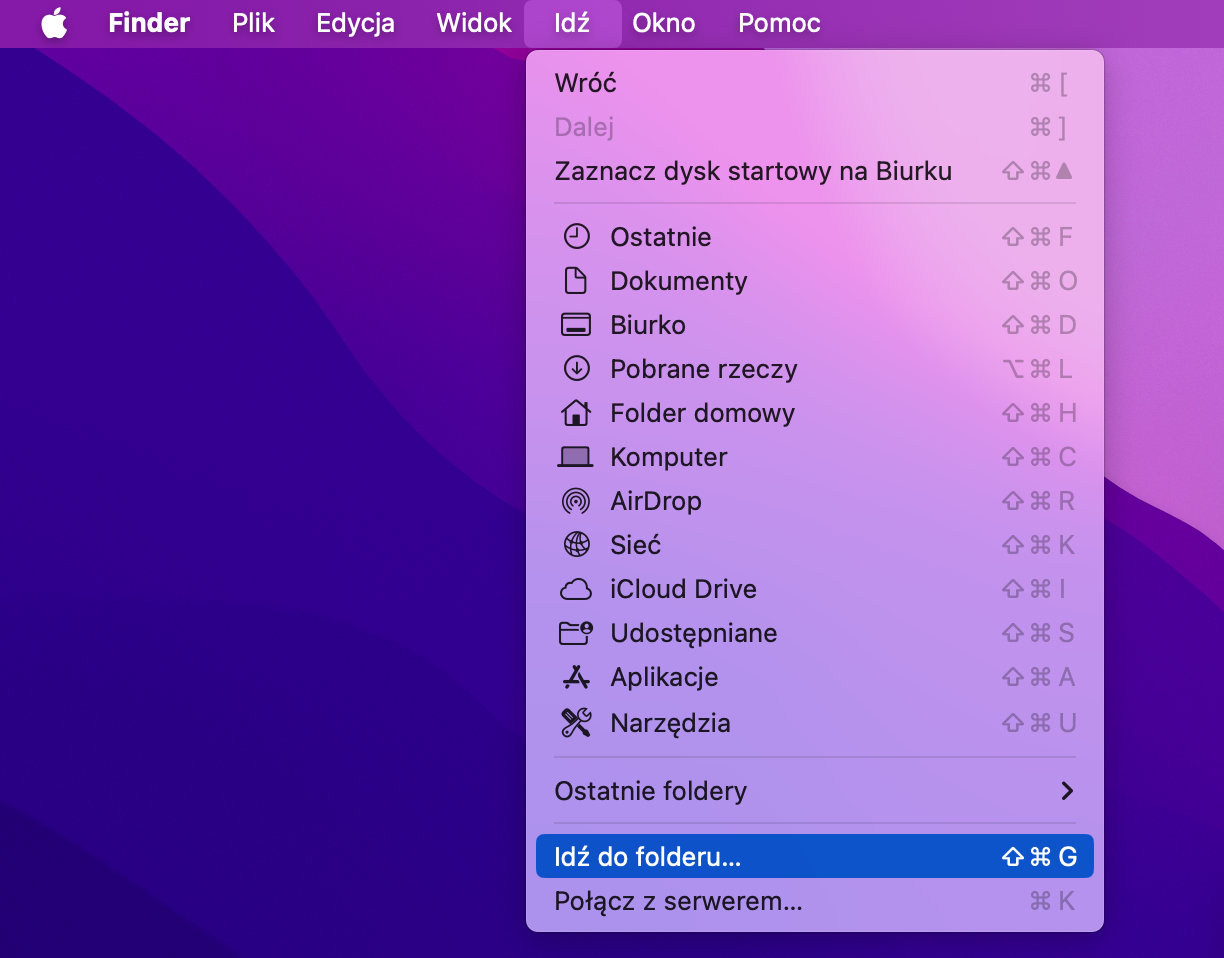Expand the Ostatnie foldery submenu arrow
The width and height of the screenshot is (1224, 958).
coord(1067,791)
